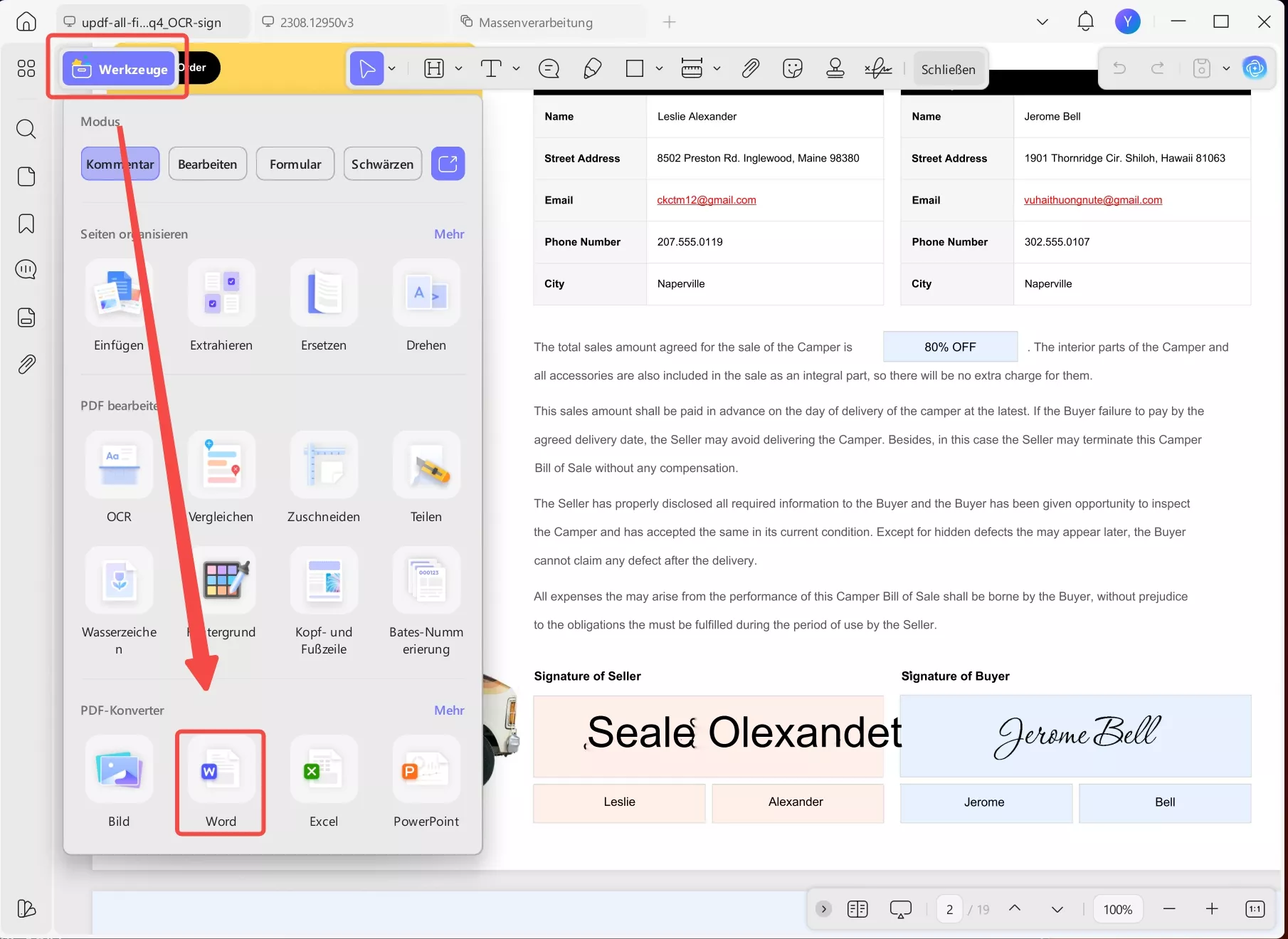
Task: Select the Wasserzeichen tool
Action: coord(119,592)
